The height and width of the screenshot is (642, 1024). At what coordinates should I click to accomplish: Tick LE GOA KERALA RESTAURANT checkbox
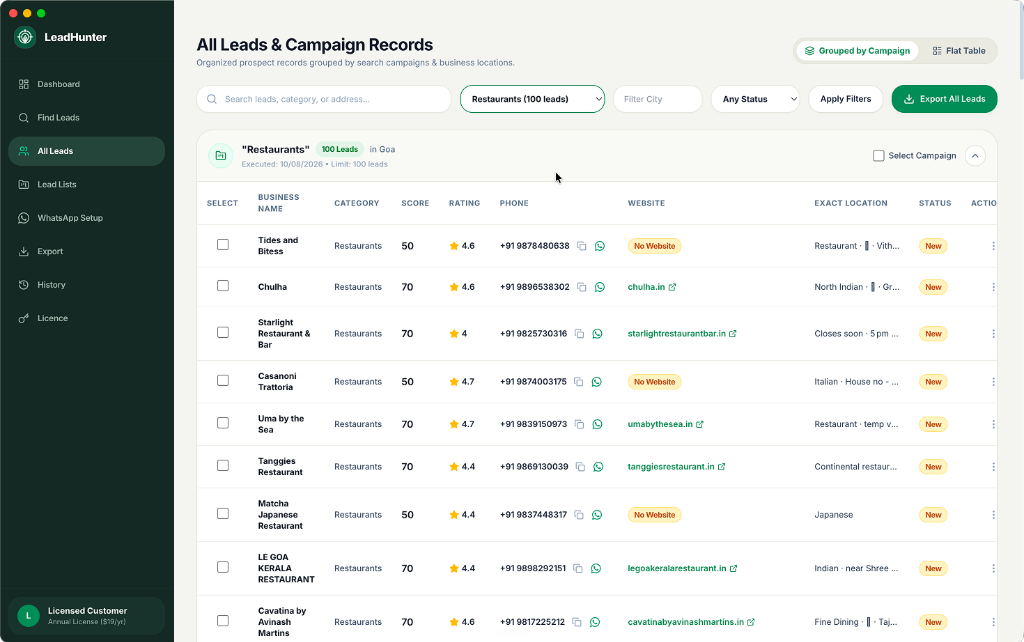coord(223,568)
